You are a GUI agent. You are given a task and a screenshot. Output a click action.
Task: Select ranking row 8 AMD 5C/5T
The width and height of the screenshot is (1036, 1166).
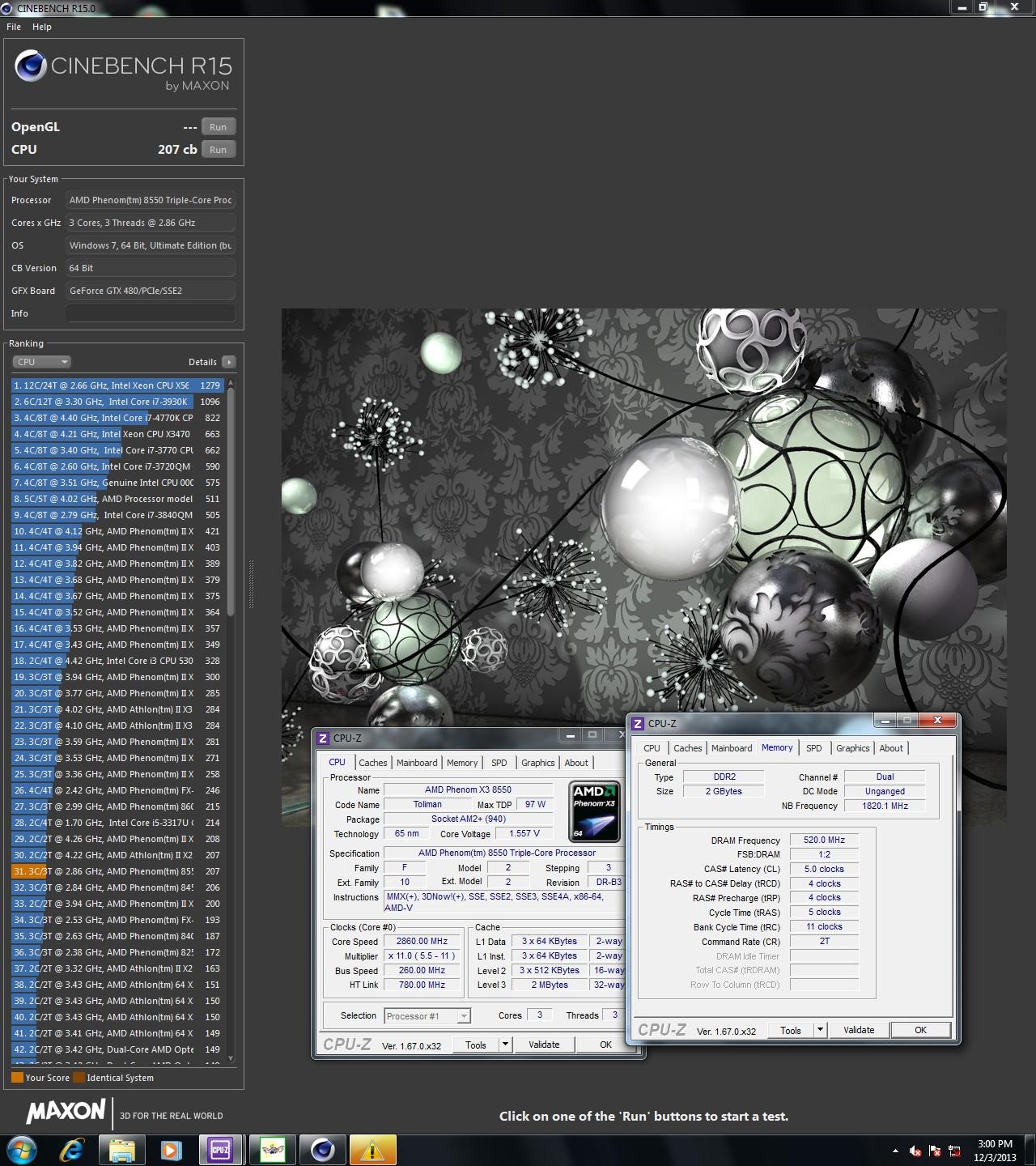point(117,499)
